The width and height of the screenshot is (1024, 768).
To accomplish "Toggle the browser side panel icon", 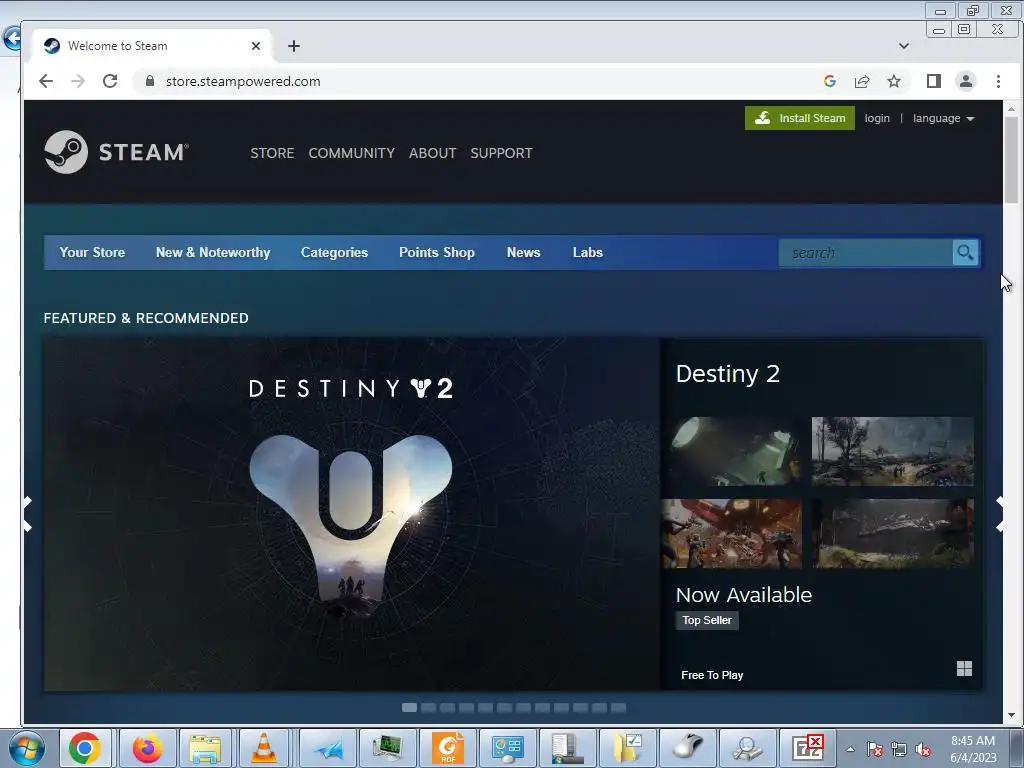I will 934,81.
